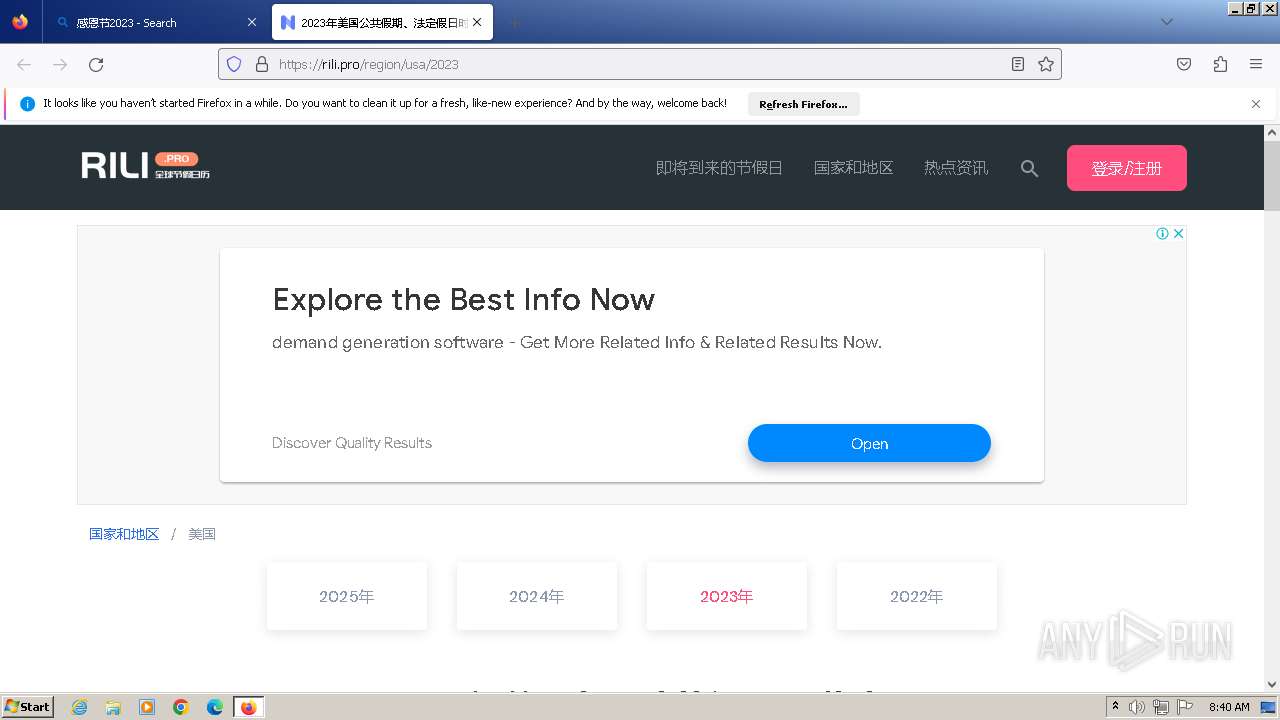Open 热点资讯 navigation item
Image resolution: width=1280 pixels, height=720 pixels.
[x=956, y=168]
